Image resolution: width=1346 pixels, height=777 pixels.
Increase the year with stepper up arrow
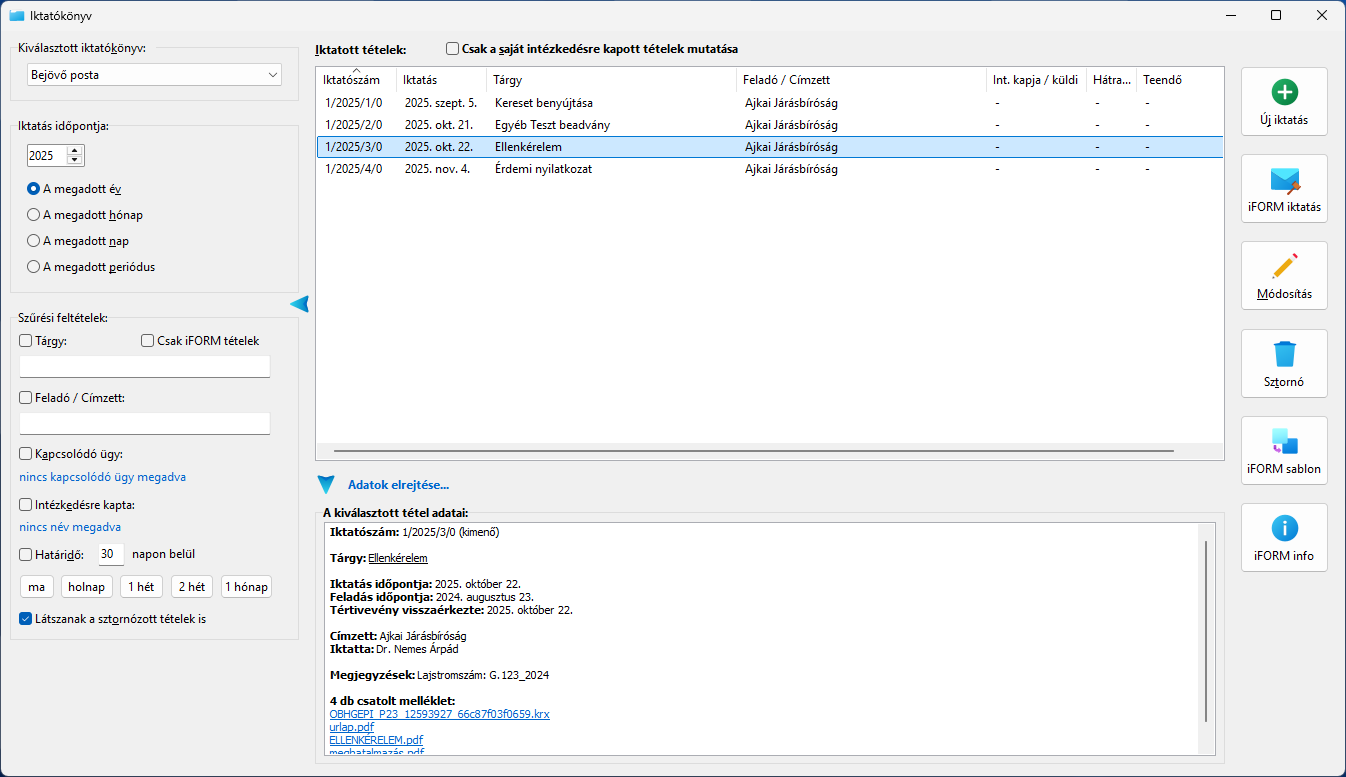(74, 151)
